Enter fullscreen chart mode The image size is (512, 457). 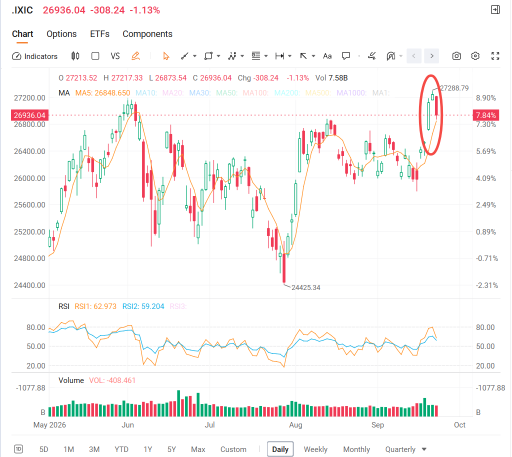pyautogui.click(x=495, y=56)
